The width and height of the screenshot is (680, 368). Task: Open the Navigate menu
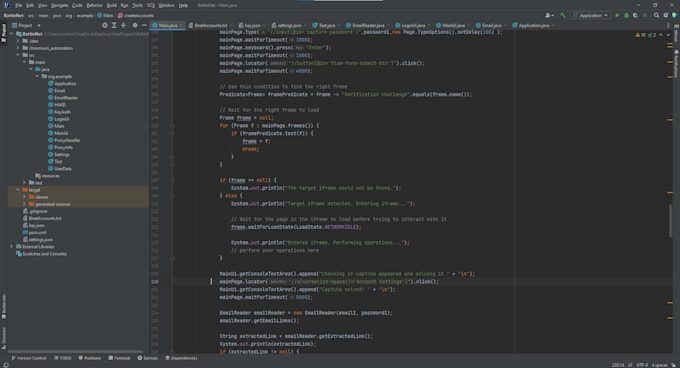tap(59, 5)
